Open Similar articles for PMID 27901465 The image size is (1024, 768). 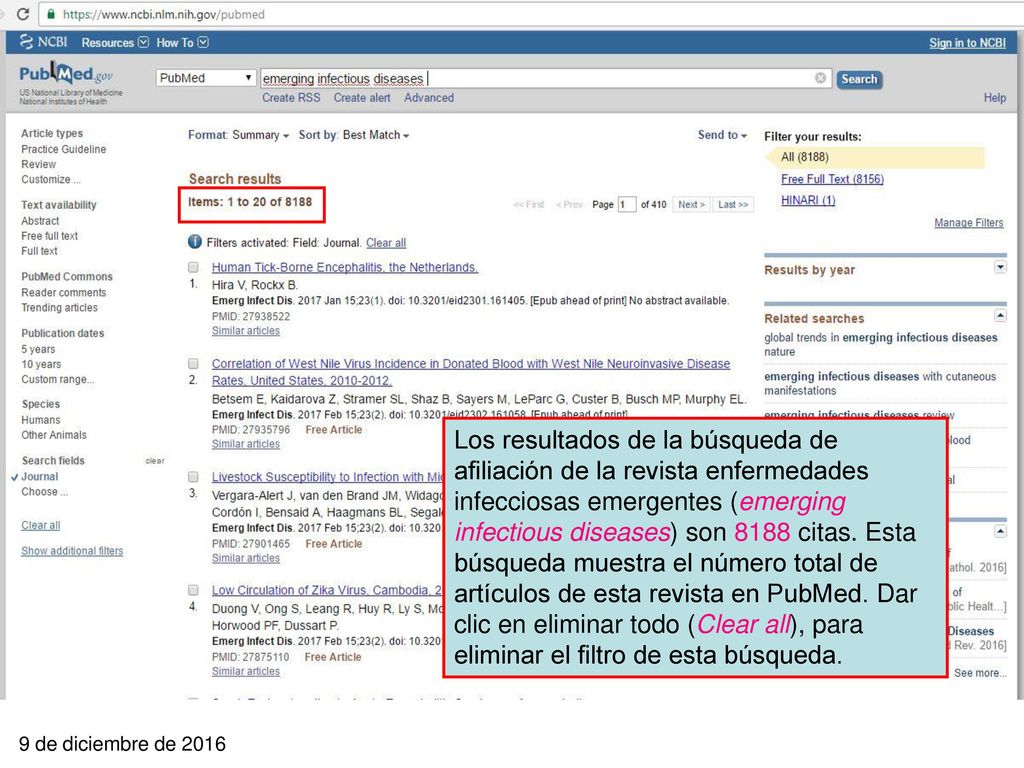pos(246,558)
